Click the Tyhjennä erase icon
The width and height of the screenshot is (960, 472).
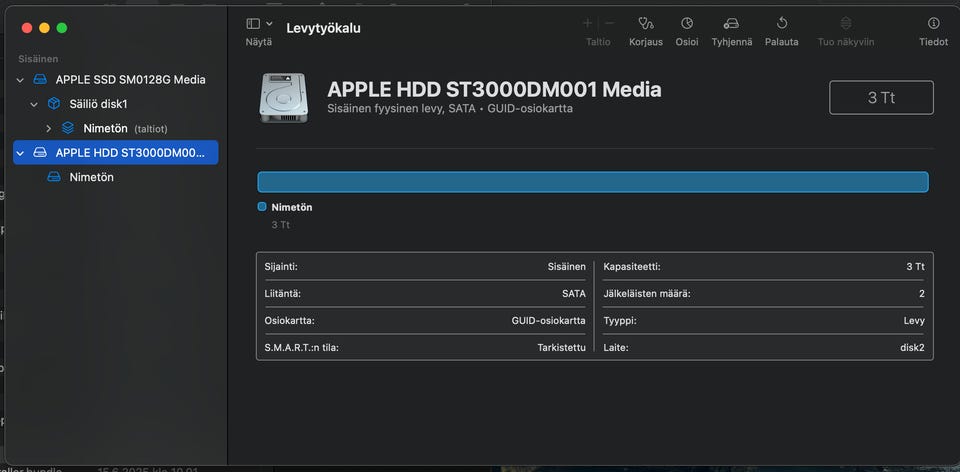click(730, 24)
